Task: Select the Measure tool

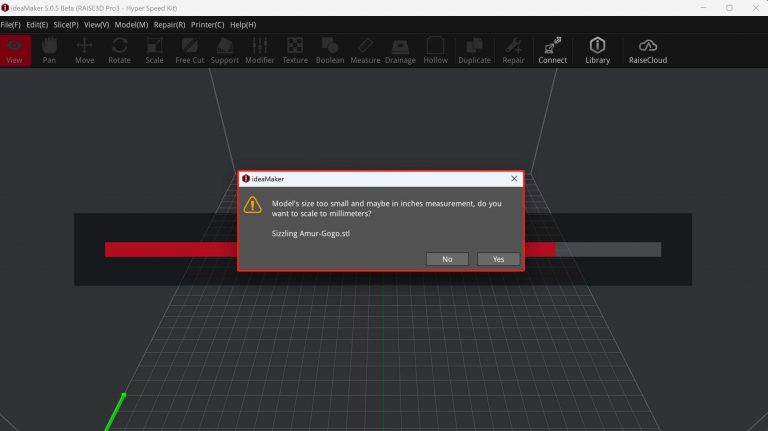Action: coord(365,50)
